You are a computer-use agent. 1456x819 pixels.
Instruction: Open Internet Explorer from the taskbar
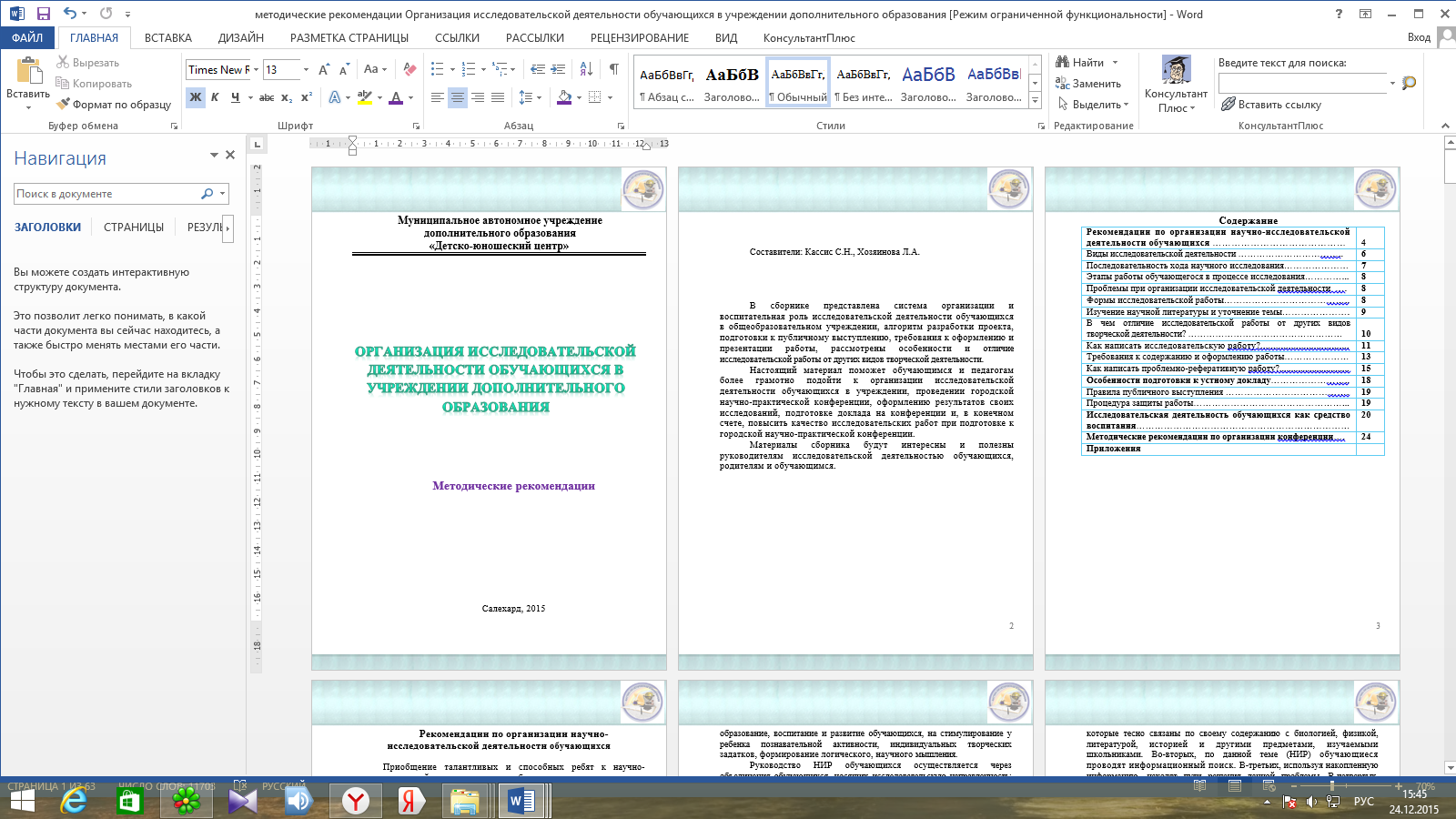[75, 801]
